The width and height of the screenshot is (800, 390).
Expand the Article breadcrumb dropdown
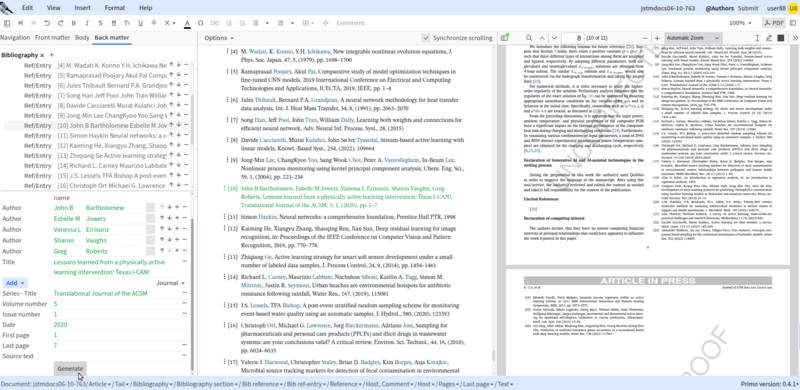tap(109, 384)
